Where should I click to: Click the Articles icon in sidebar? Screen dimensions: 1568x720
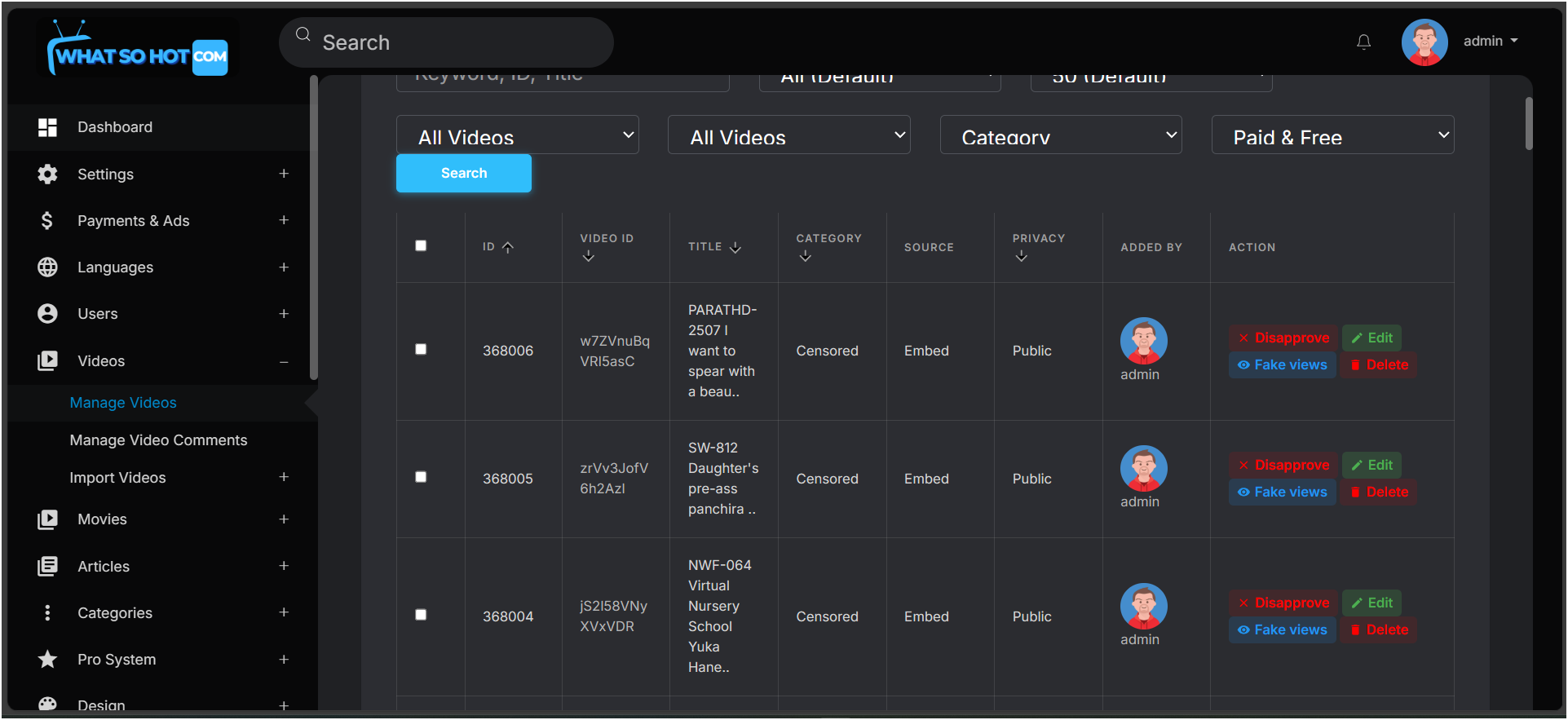click(47, 566)
